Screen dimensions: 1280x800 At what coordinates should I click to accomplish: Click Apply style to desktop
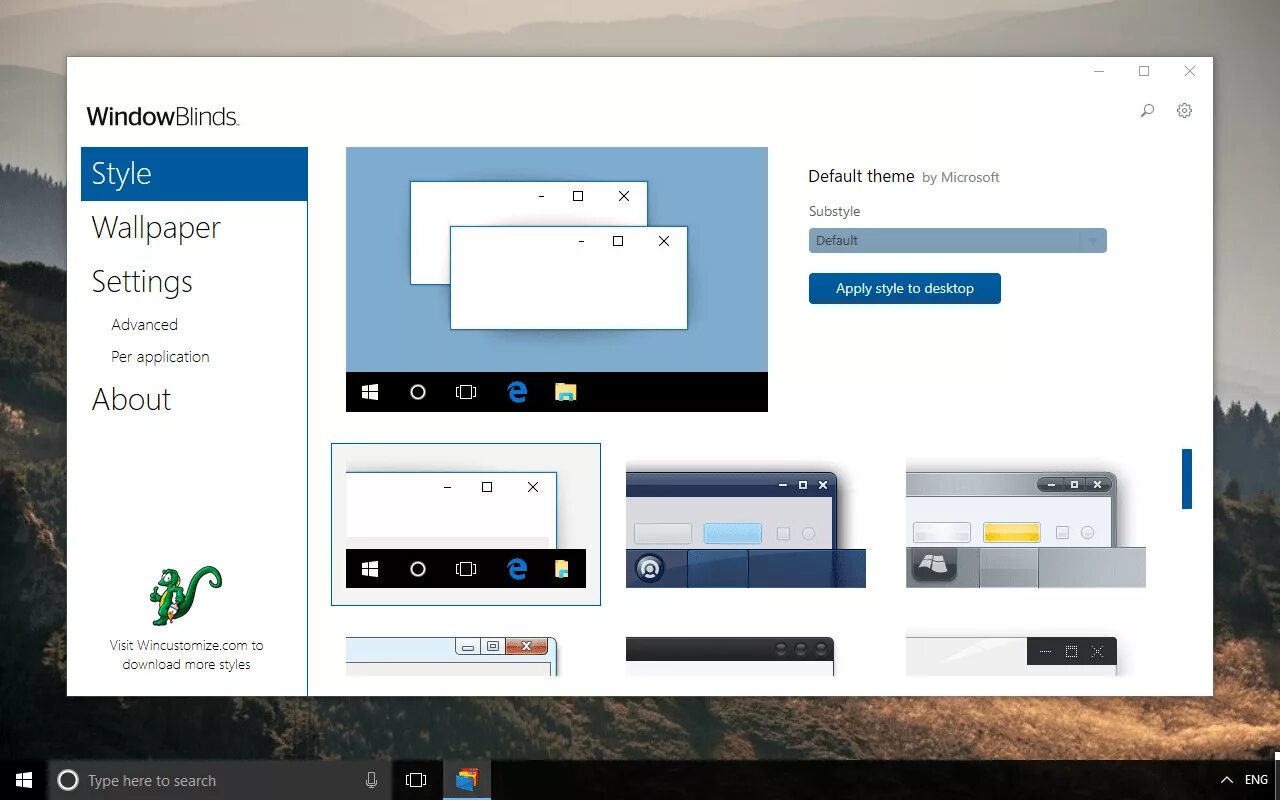pyautogui.click(x=905, y=288)
